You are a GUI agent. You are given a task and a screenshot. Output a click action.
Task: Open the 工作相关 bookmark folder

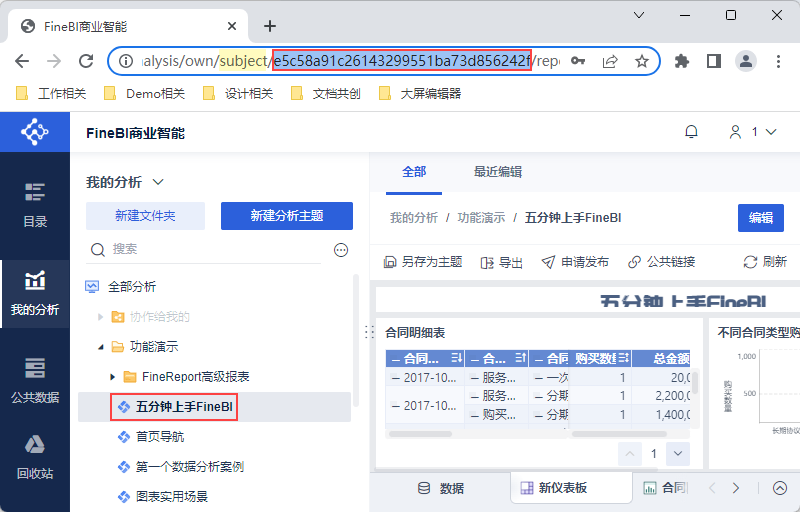click(x=51, y=93)
